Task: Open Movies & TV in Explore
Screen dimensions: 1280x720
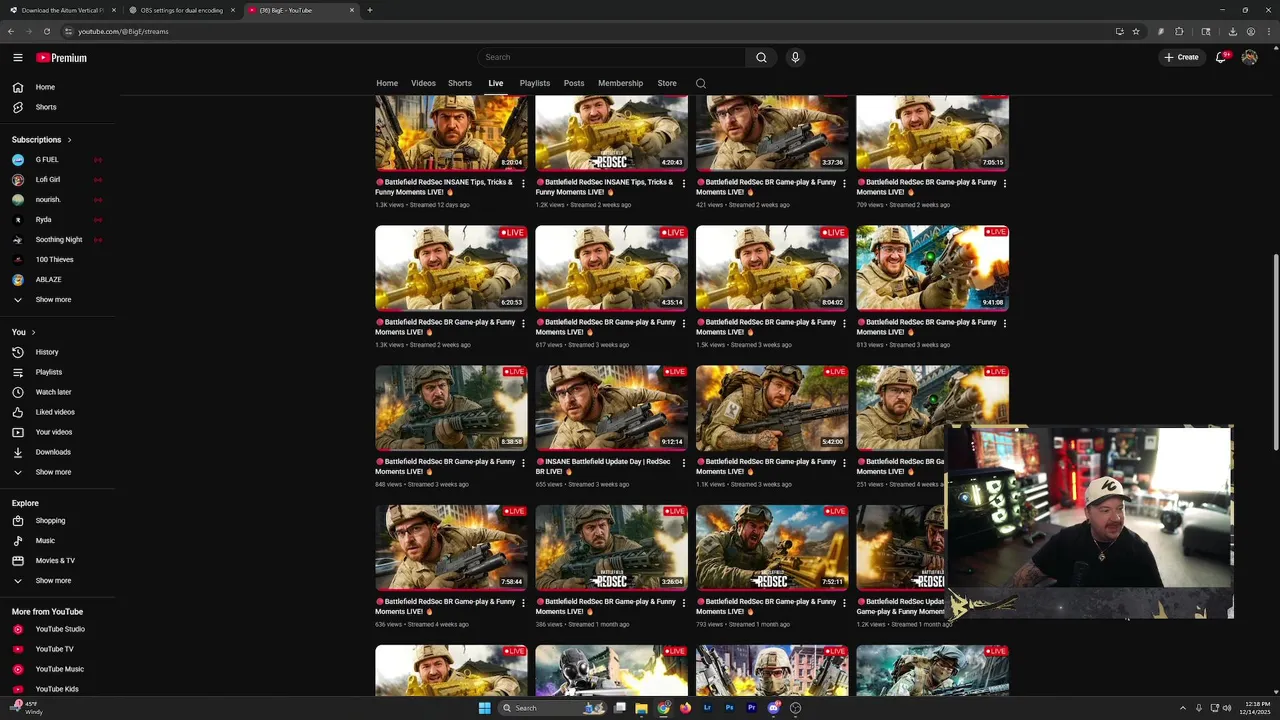Action: [57, 560]
